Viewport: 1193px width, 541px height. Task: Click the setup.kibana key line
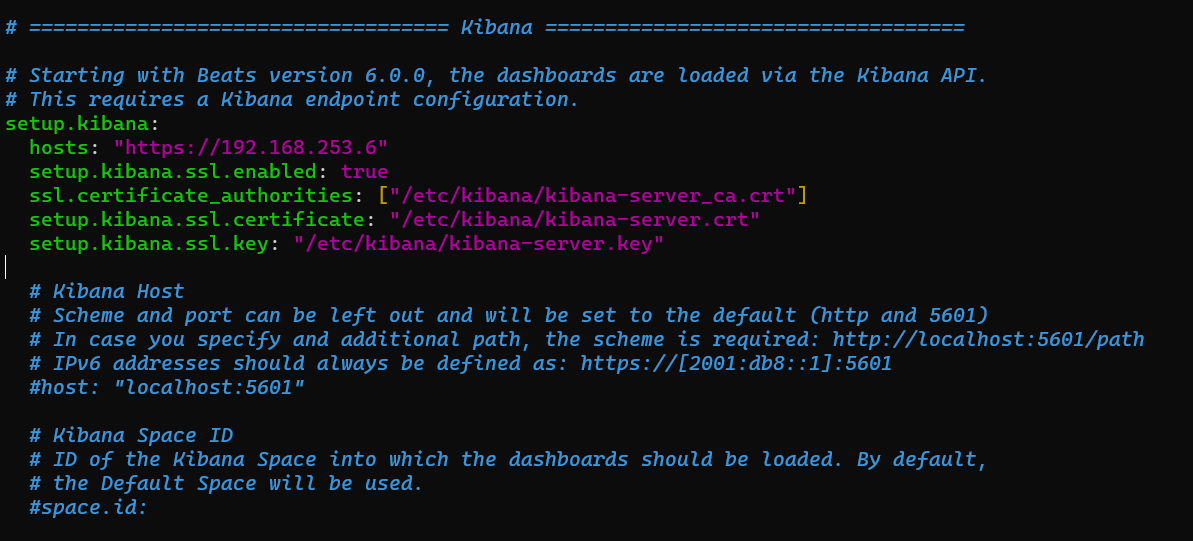click(x=82, y=123)
